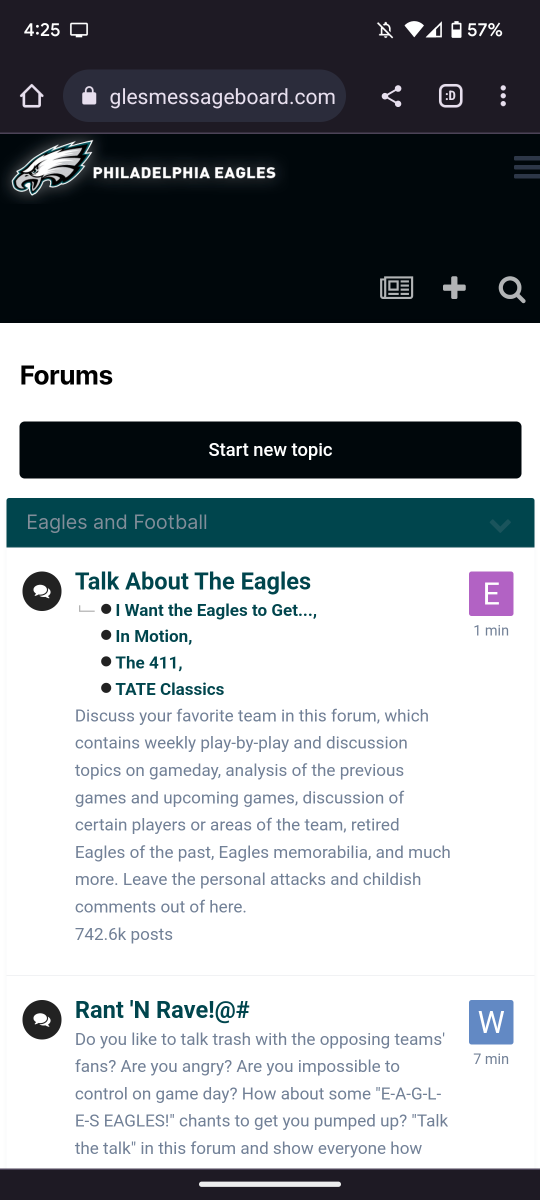Tap speech bubble icon beside Rant 'N Rave

(42, 1020)
